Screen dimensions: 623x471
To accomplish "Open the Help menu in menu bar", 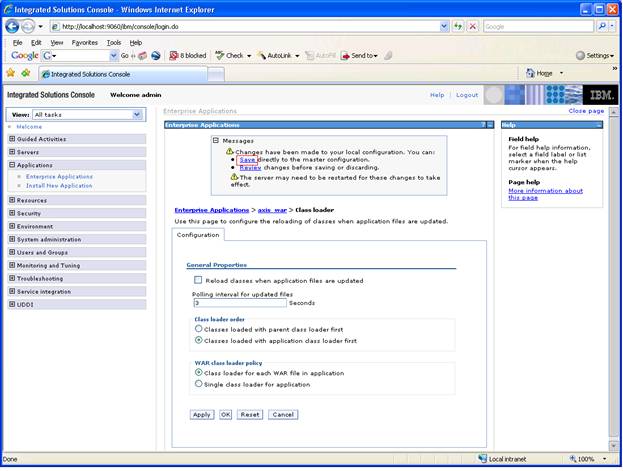I will (135, 43).
